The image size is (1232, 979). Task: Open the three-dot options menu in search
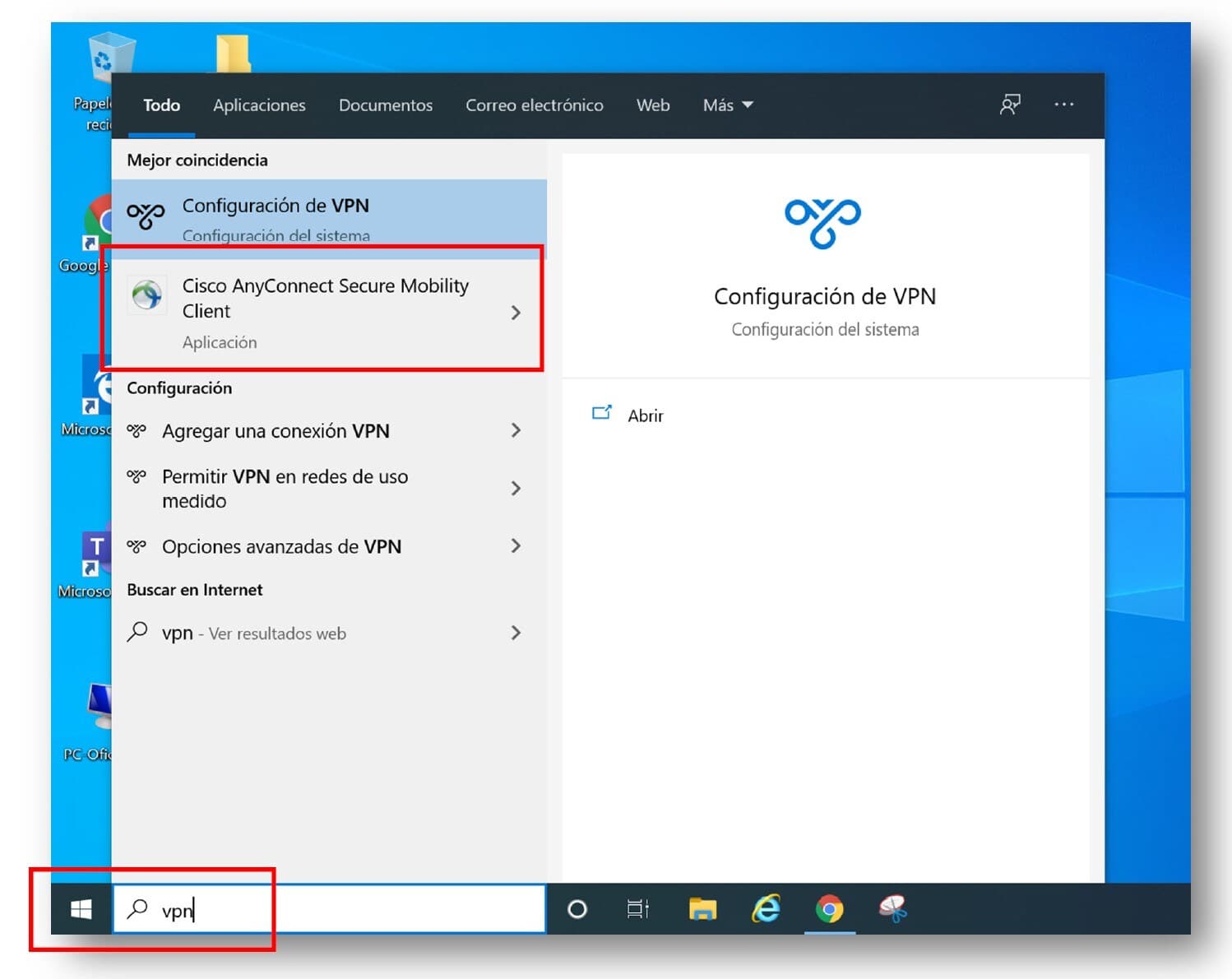pos(1063,104)
